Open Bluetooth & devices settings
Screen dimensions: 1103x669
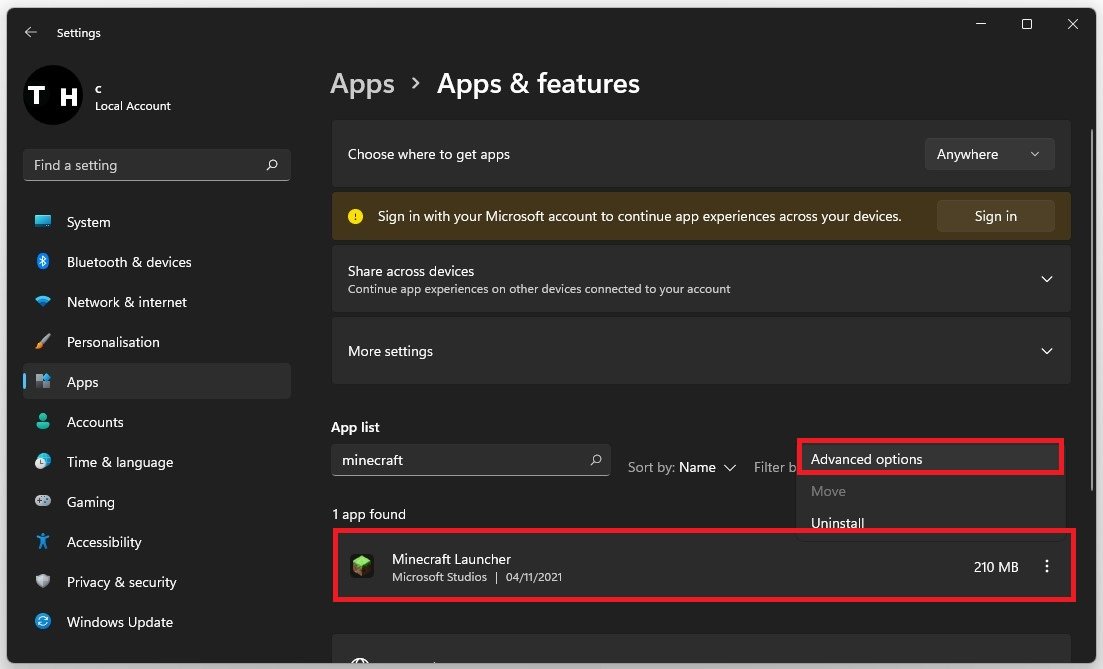[x=128, y=262]
